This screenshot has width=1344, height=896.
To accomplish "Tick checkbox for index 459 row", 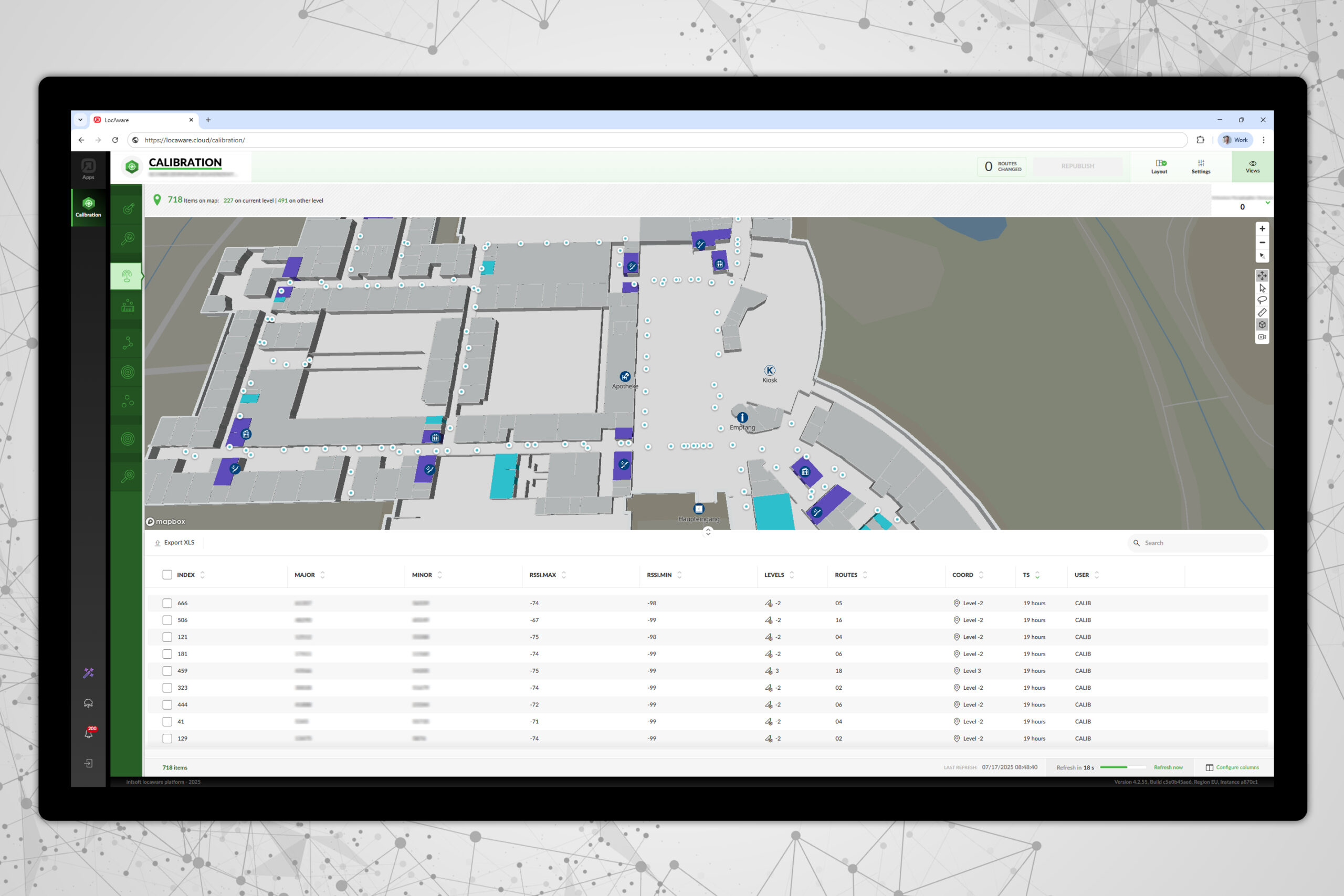I will (167, 671).
